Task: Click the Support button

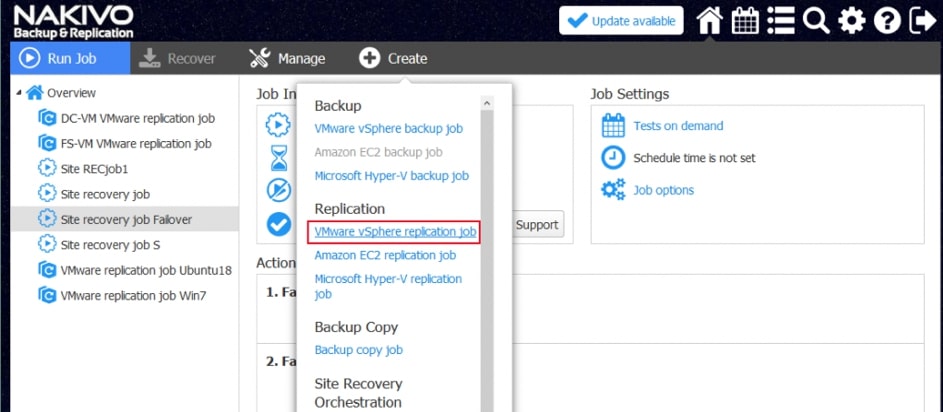Action: [537, 225]
